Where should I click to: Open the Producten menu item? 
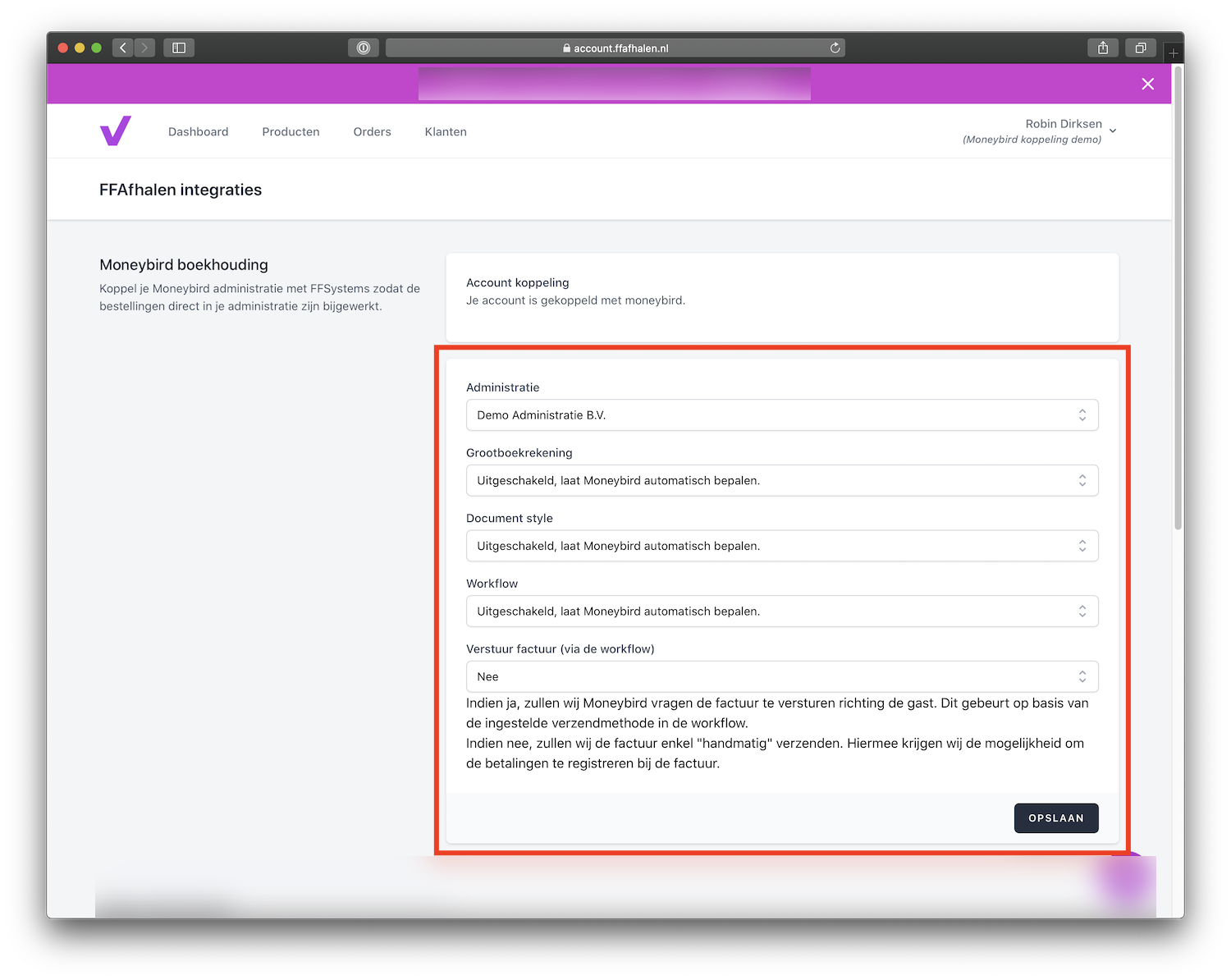(x=291, y=131)
